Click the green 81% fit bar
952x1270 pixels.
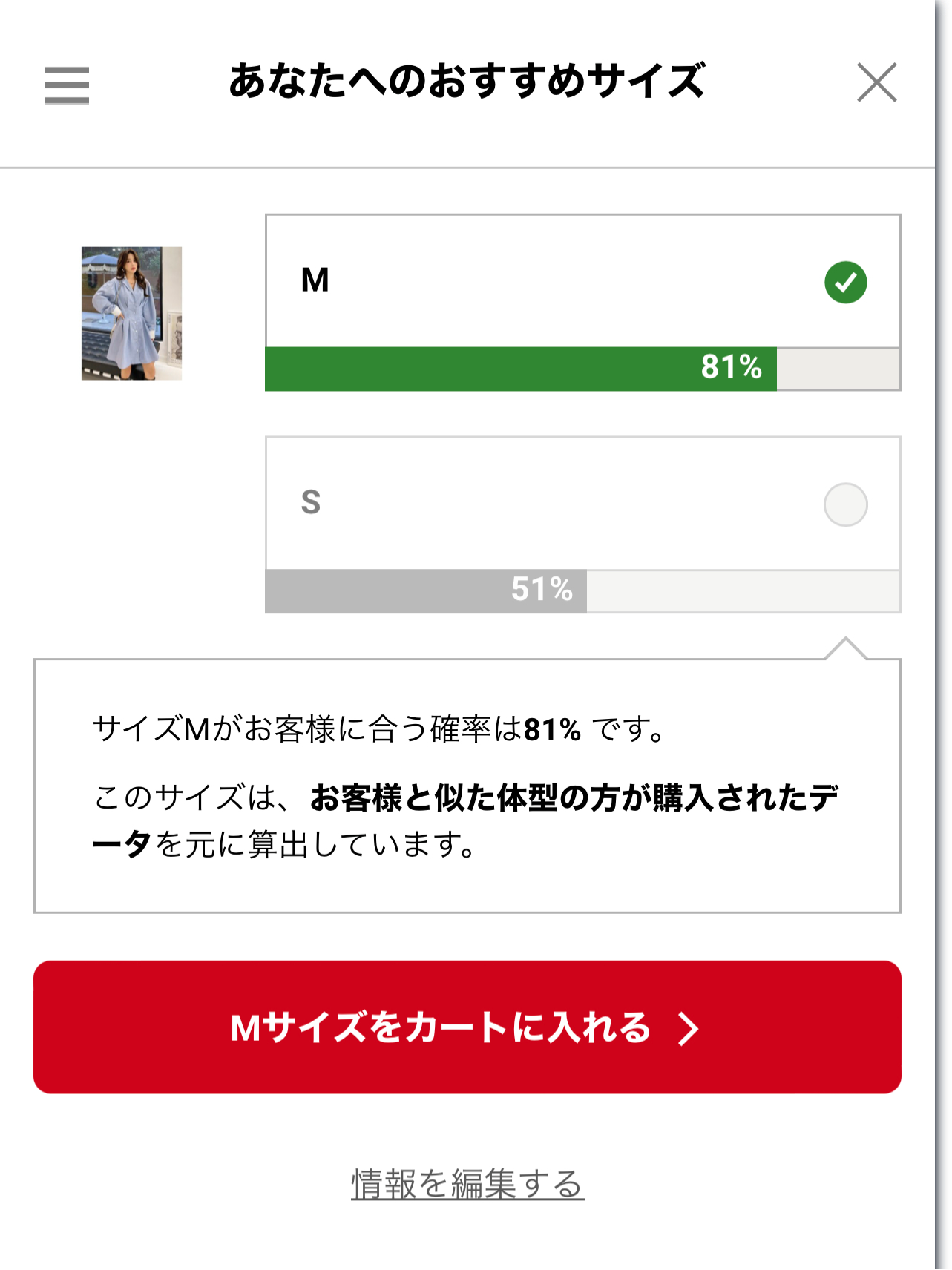pyautogui.click(x=520, y=369)
